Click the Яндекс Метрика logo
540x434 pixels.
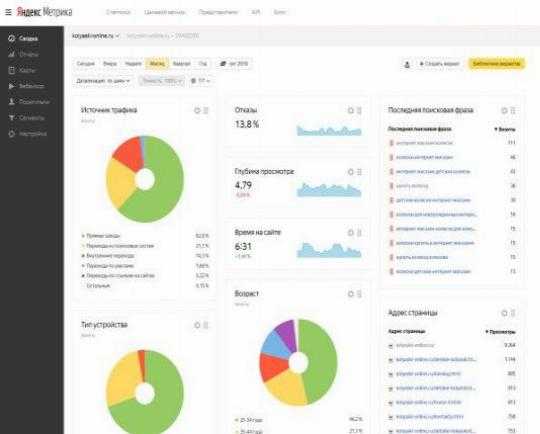tap(44, 12)
